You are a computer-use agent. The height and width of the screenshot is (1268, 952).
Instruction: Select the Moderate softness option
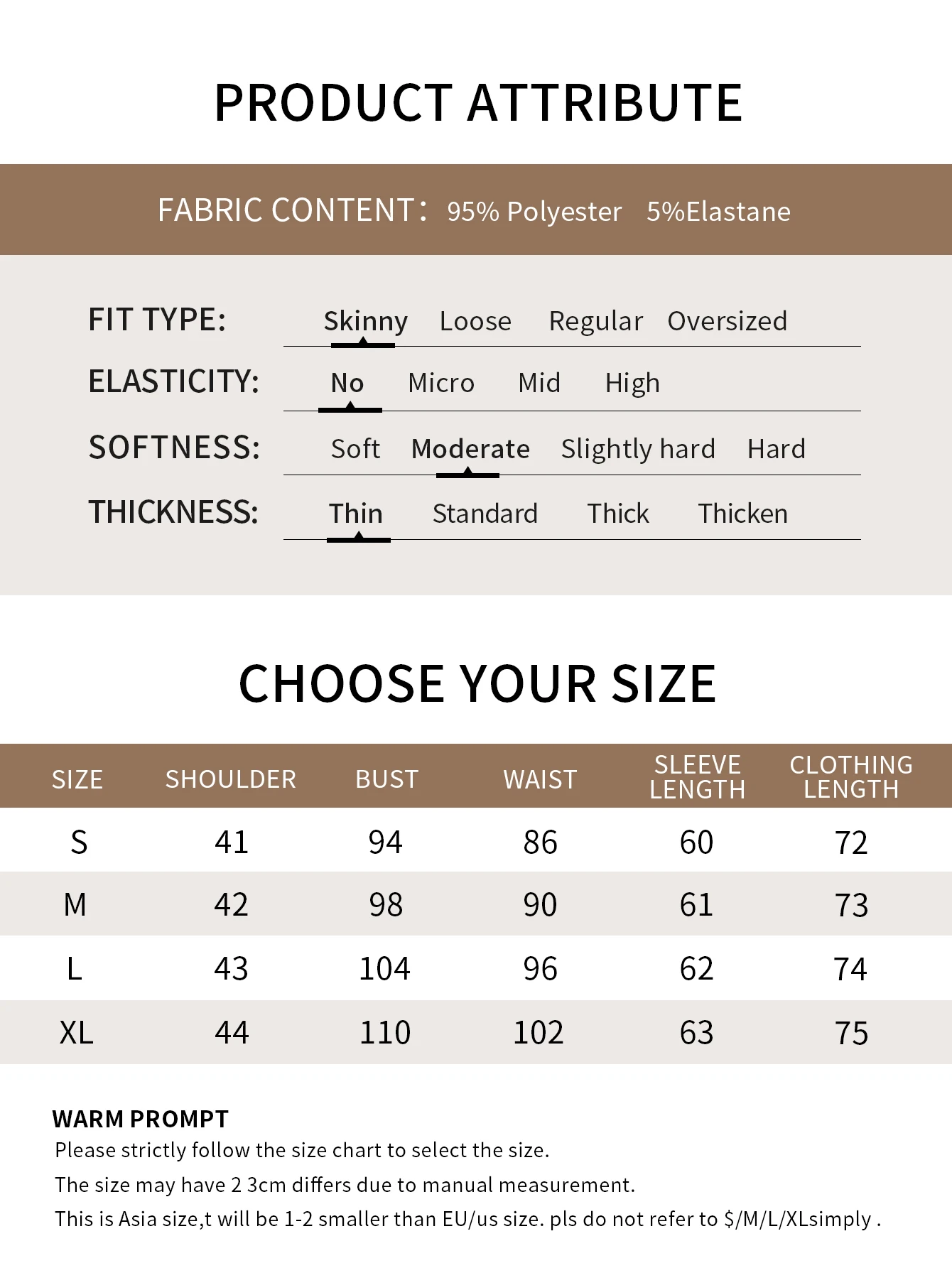(x=470, y=449)
